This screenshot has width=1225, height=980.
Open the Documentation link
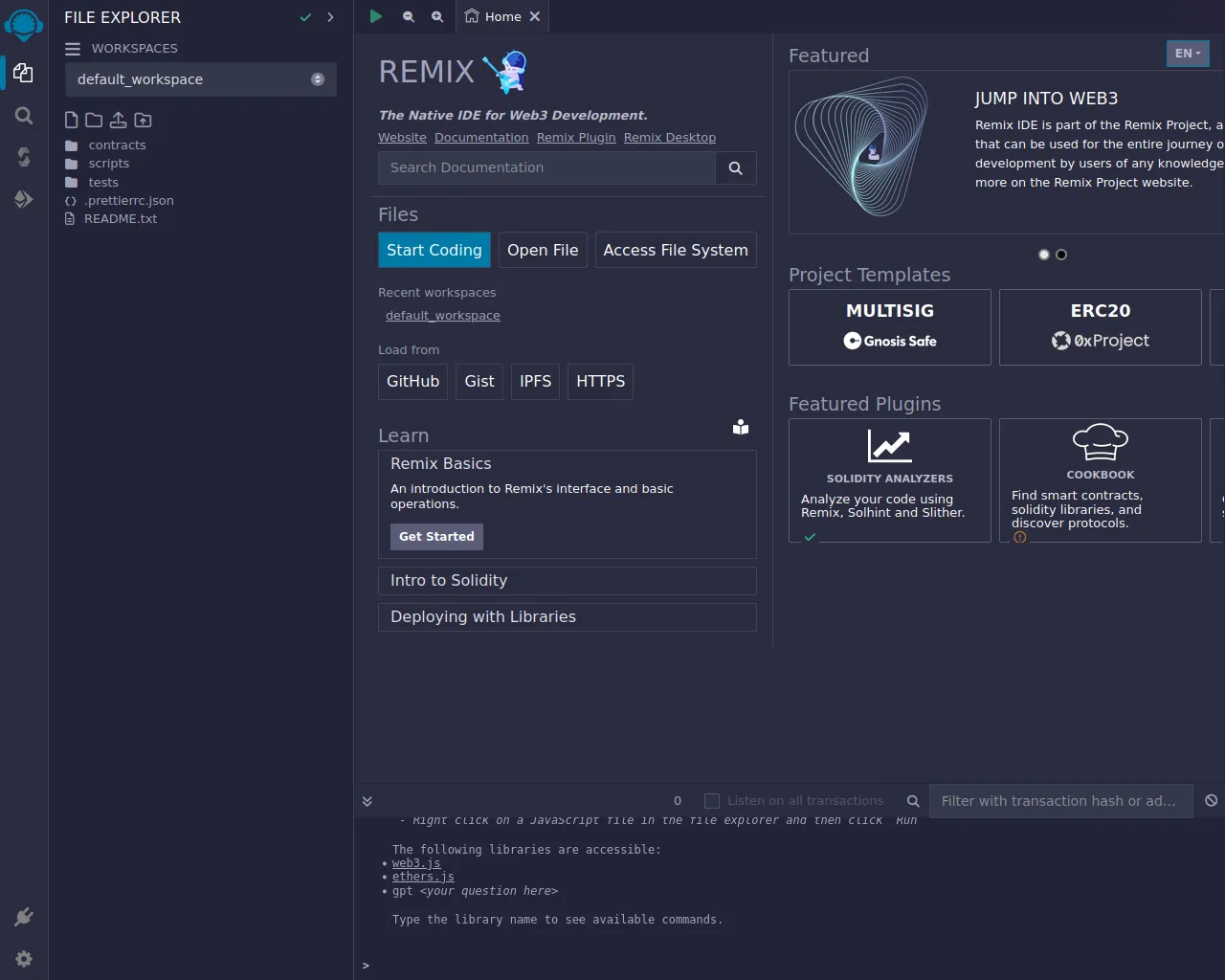(481, 138)
